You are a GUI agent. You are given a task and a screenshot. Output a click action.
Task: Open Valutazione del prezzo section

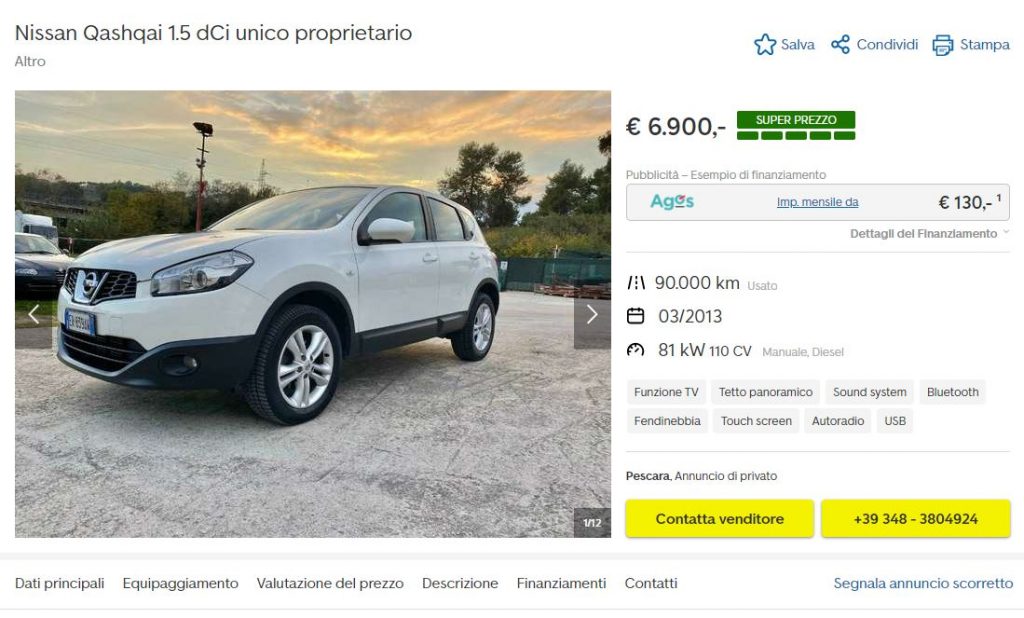click(330, 583)
